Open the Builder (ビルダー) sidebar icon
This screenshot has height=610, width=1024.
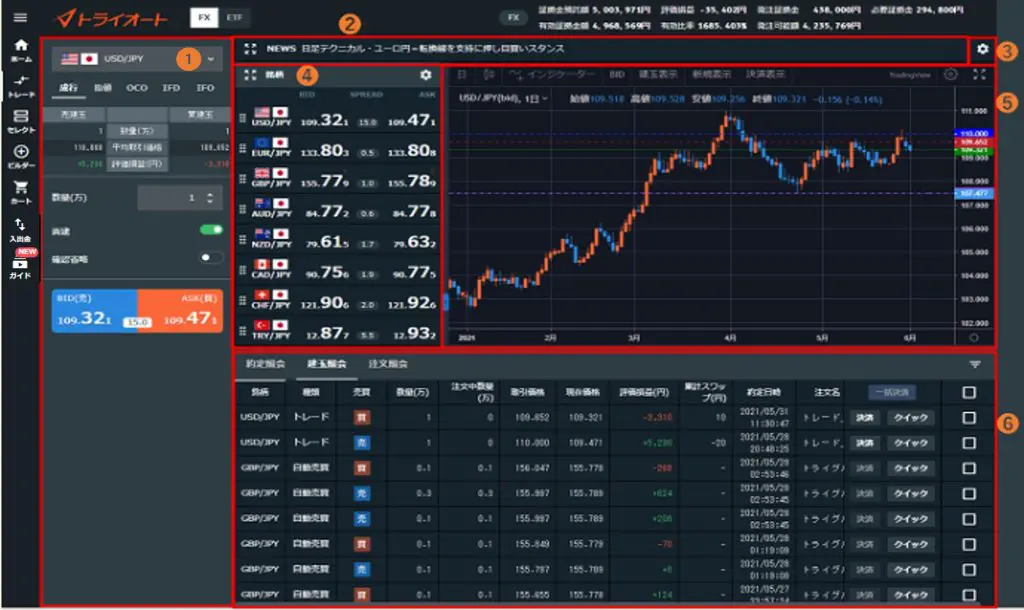(x=20, y=156)
